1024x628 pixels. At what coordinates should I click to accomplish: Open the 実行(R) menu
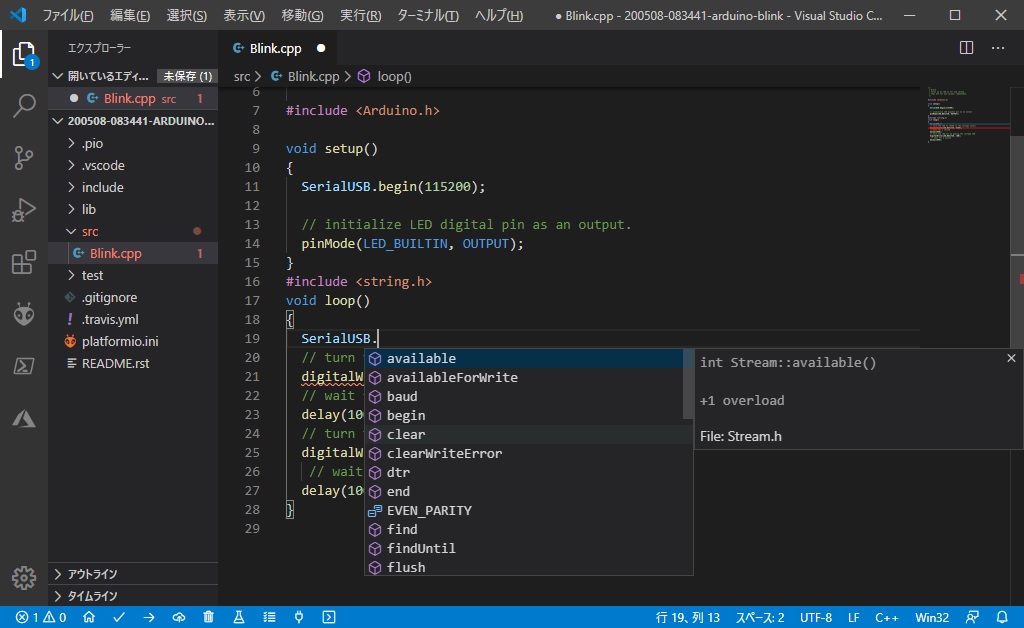pyautogui.click(x=360, y=15)
